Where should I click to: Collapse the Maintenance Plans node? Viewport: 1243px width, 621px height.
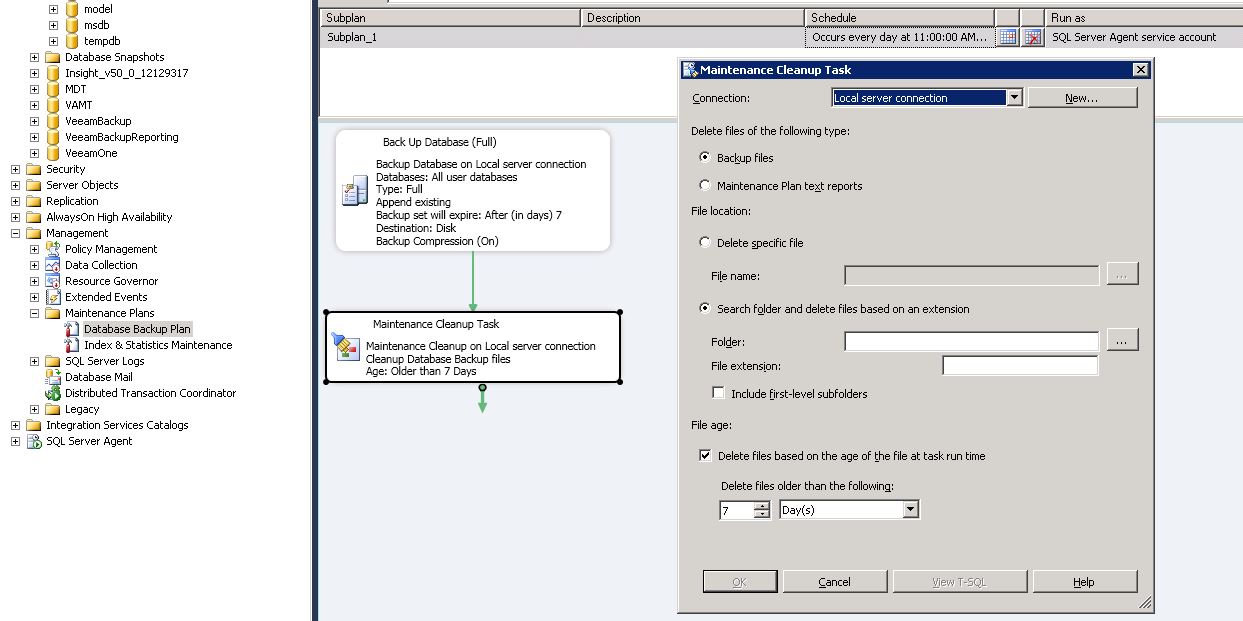[x=34, y=313]
